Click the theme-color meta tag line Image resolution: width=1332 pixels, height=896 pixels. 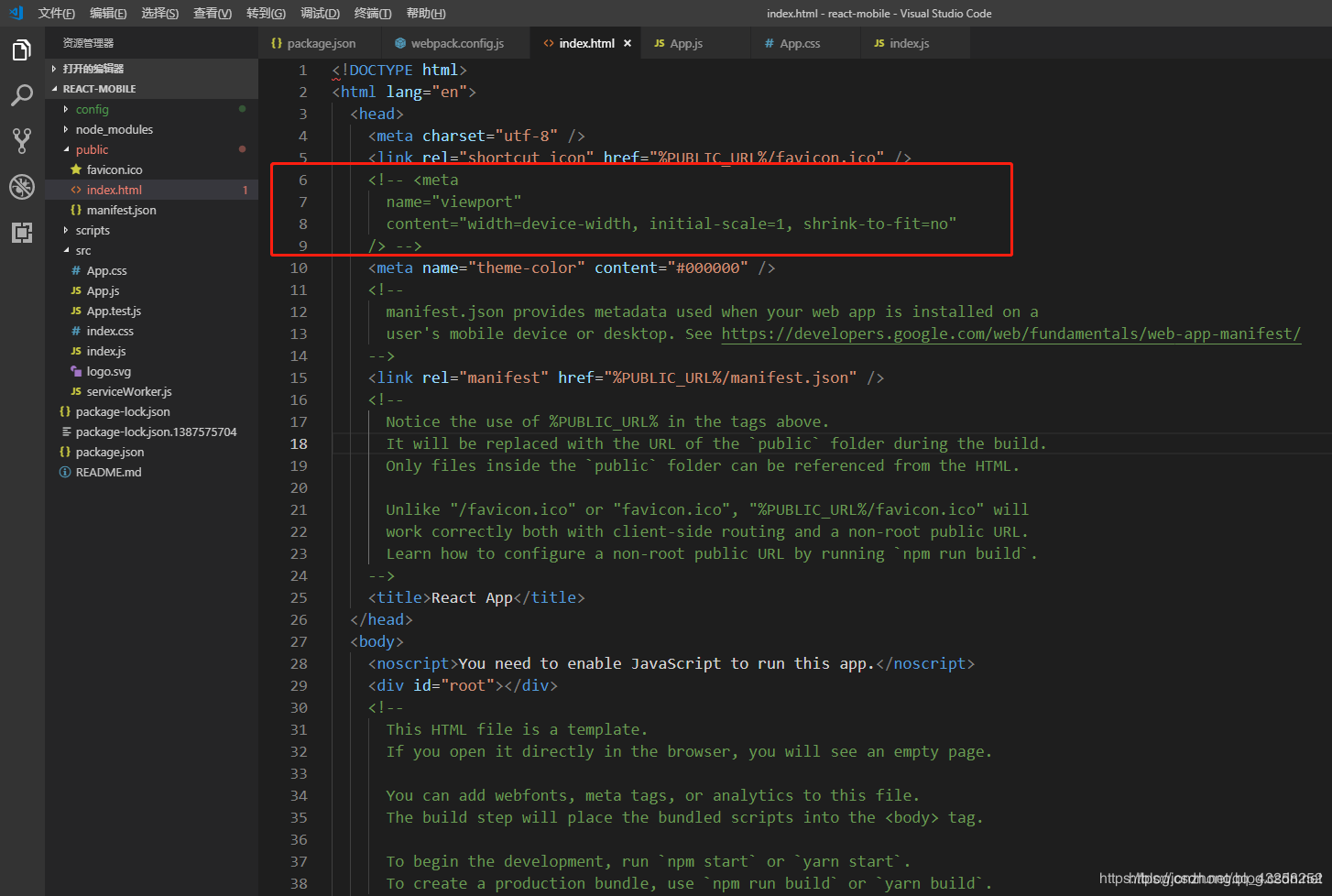coord(572,268)
